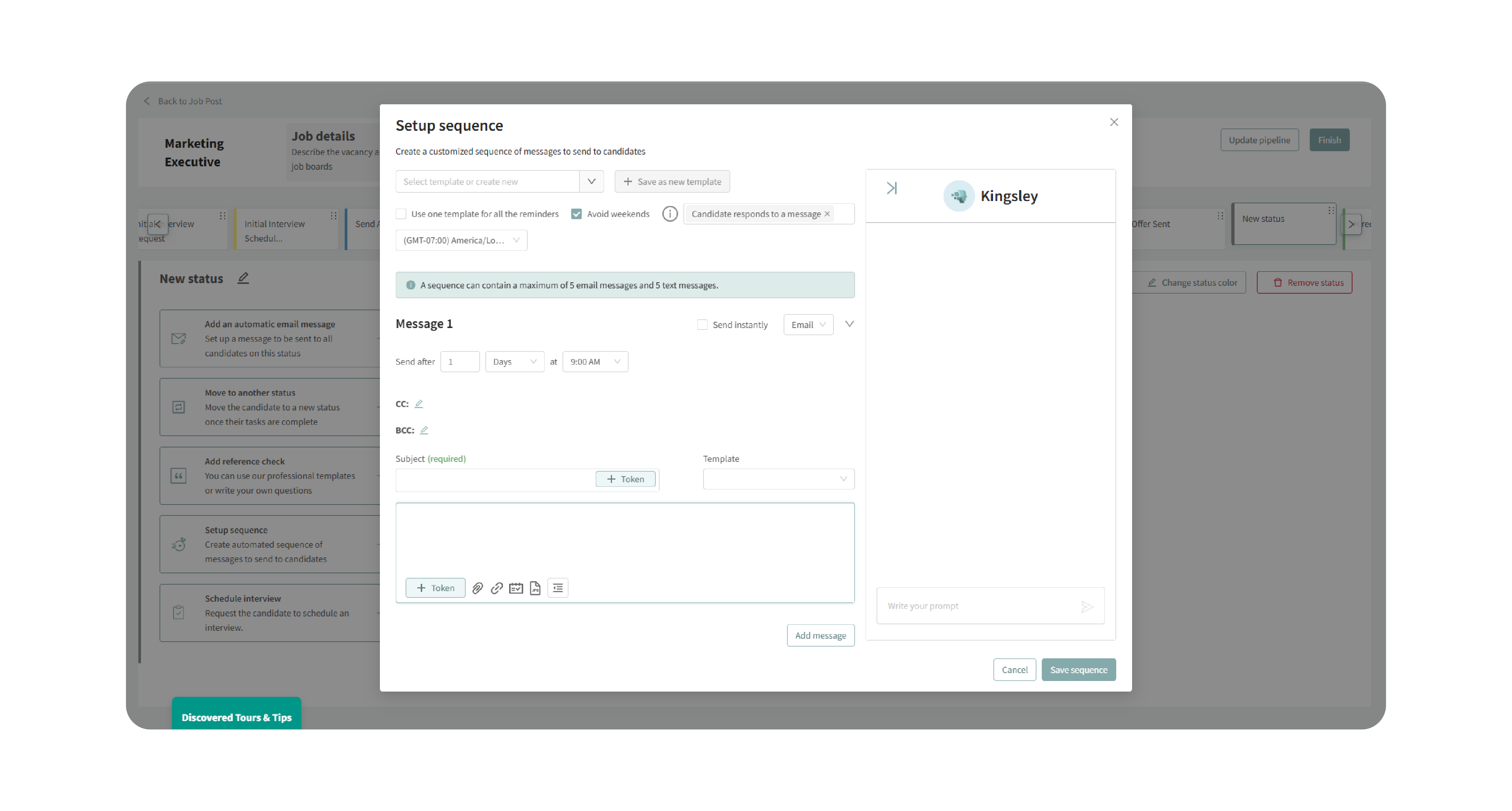Click the pencil icon next to CC

click(x=418, y=404)
